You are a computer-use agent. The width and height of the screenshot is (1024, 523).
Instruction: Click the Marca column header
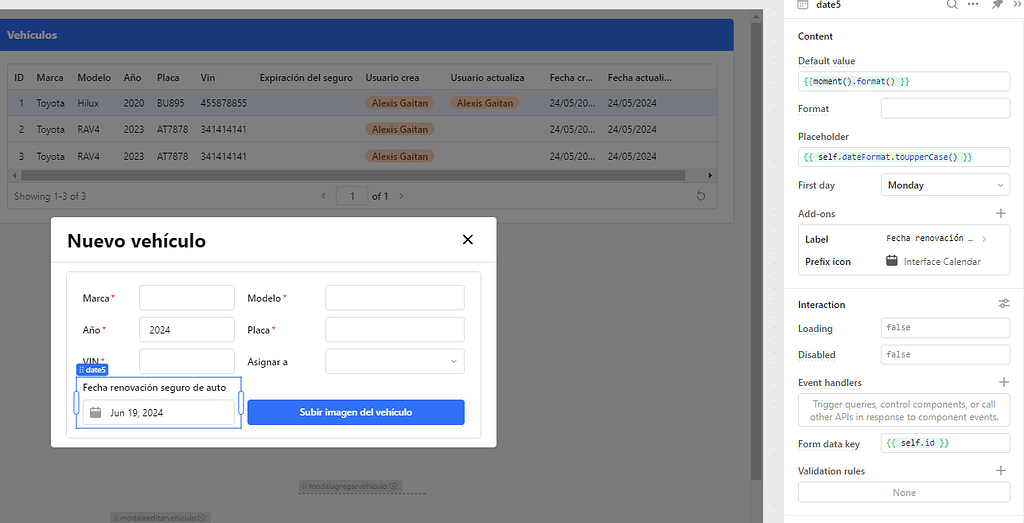coord(50,78)
